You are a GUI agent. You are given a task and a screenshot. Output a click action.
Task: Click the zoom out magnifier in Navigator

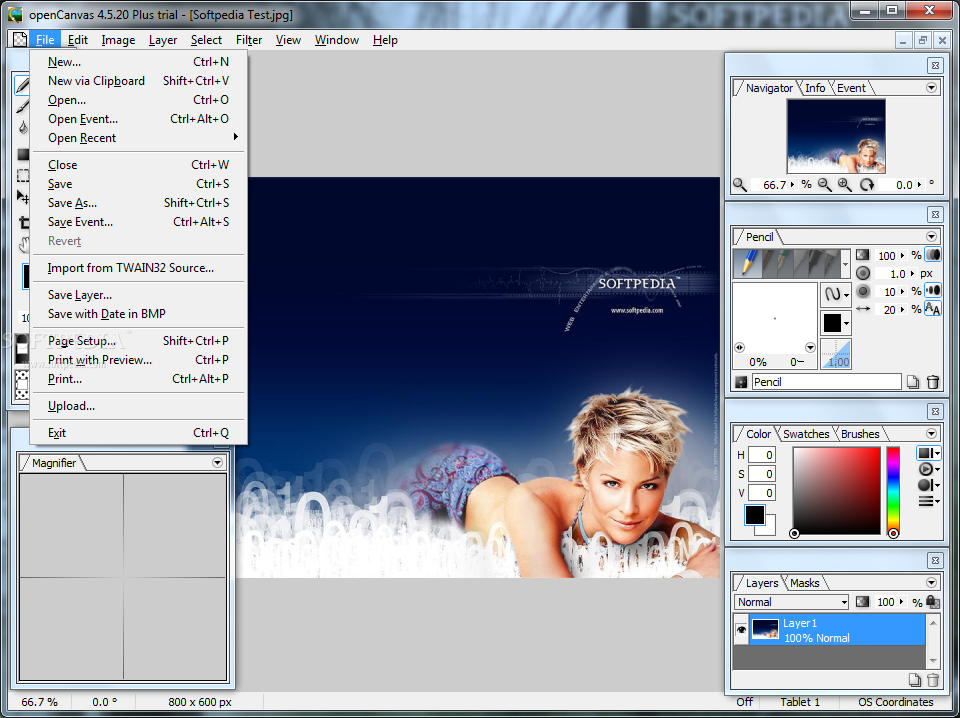click(825, 185)
